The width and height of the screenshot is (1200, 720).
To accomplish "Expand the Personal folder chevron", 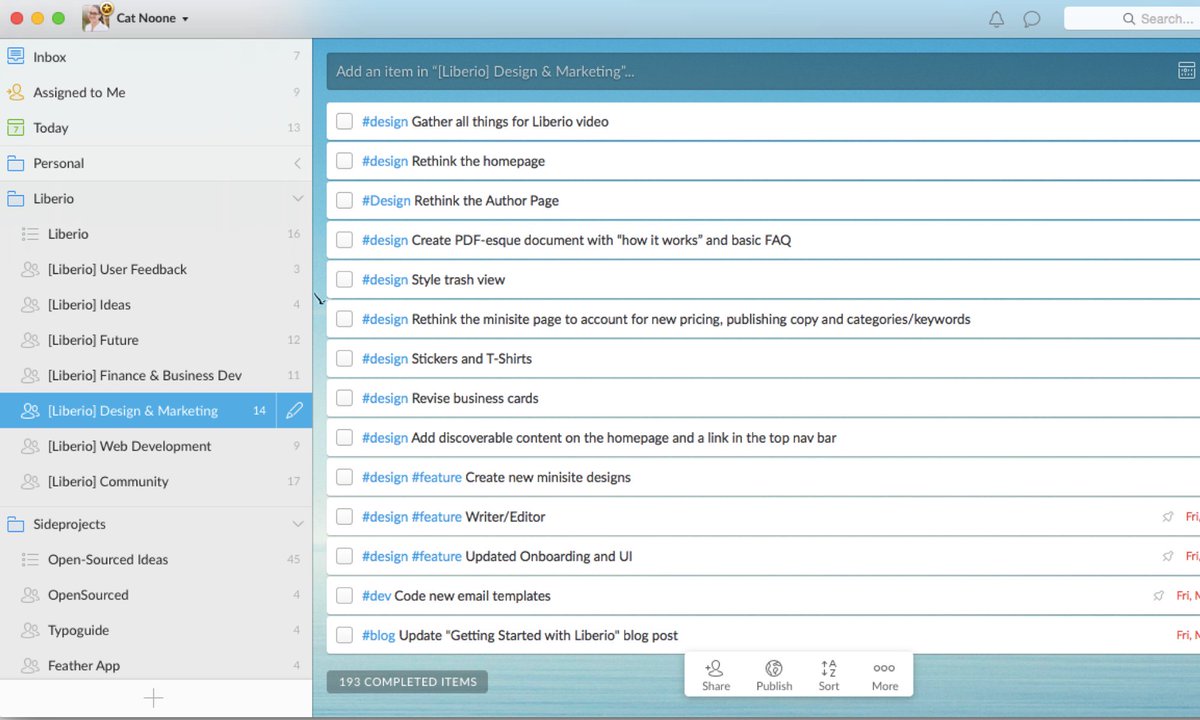I will coord(297,163).
